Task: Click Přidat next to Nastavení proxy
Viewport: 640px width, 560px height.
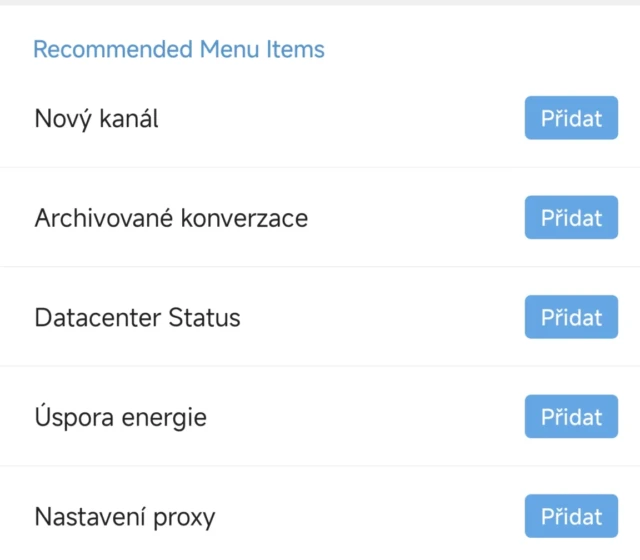Action: [571, 516]
